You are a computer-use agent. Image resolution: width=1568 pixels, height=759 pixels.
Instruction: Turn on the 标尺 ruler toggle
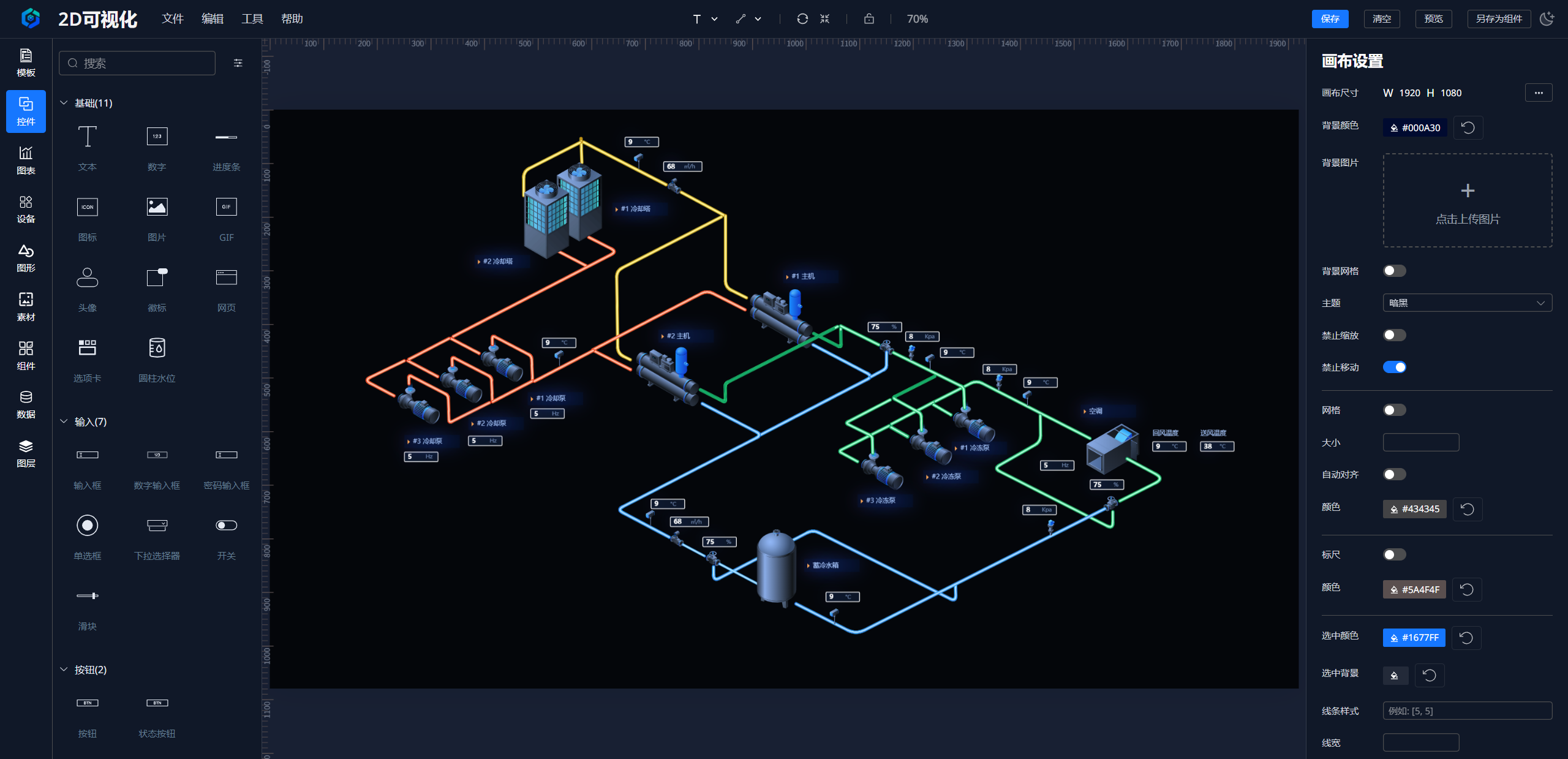point(1394,554)
